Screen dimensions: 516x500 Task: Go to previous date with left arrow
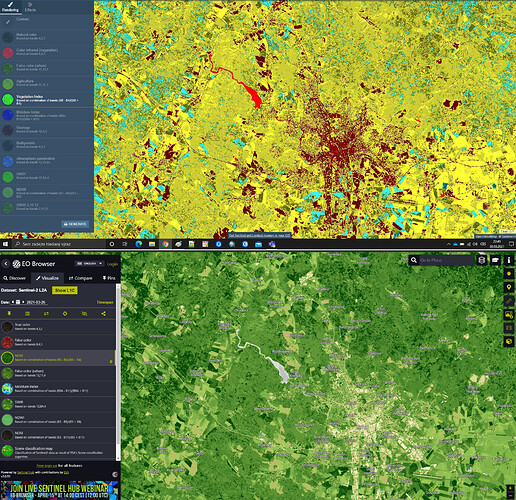(x=13, y=302)
